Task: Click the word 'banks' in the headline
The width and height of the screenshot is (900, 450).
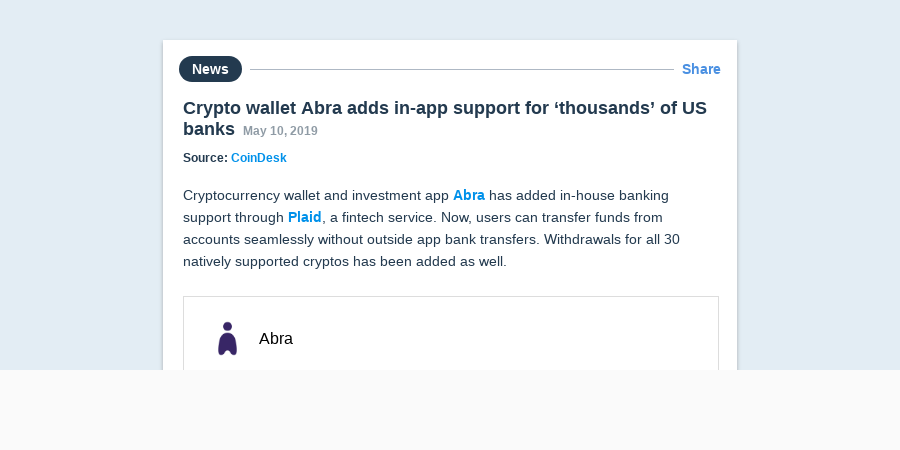Action: click(208, 129)
